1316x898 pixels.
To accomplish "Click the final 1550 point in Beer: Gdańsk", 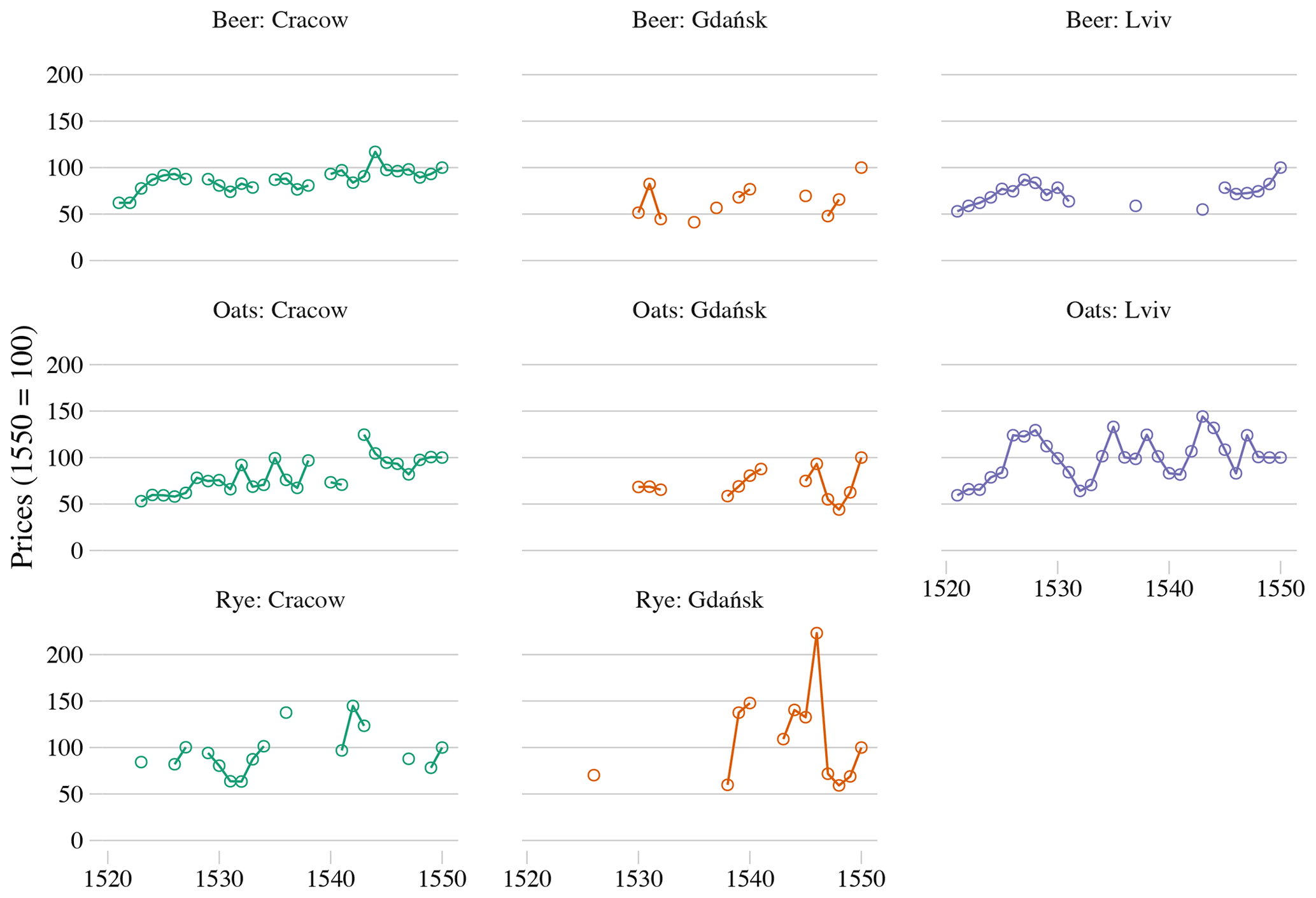I will (861, 168).
